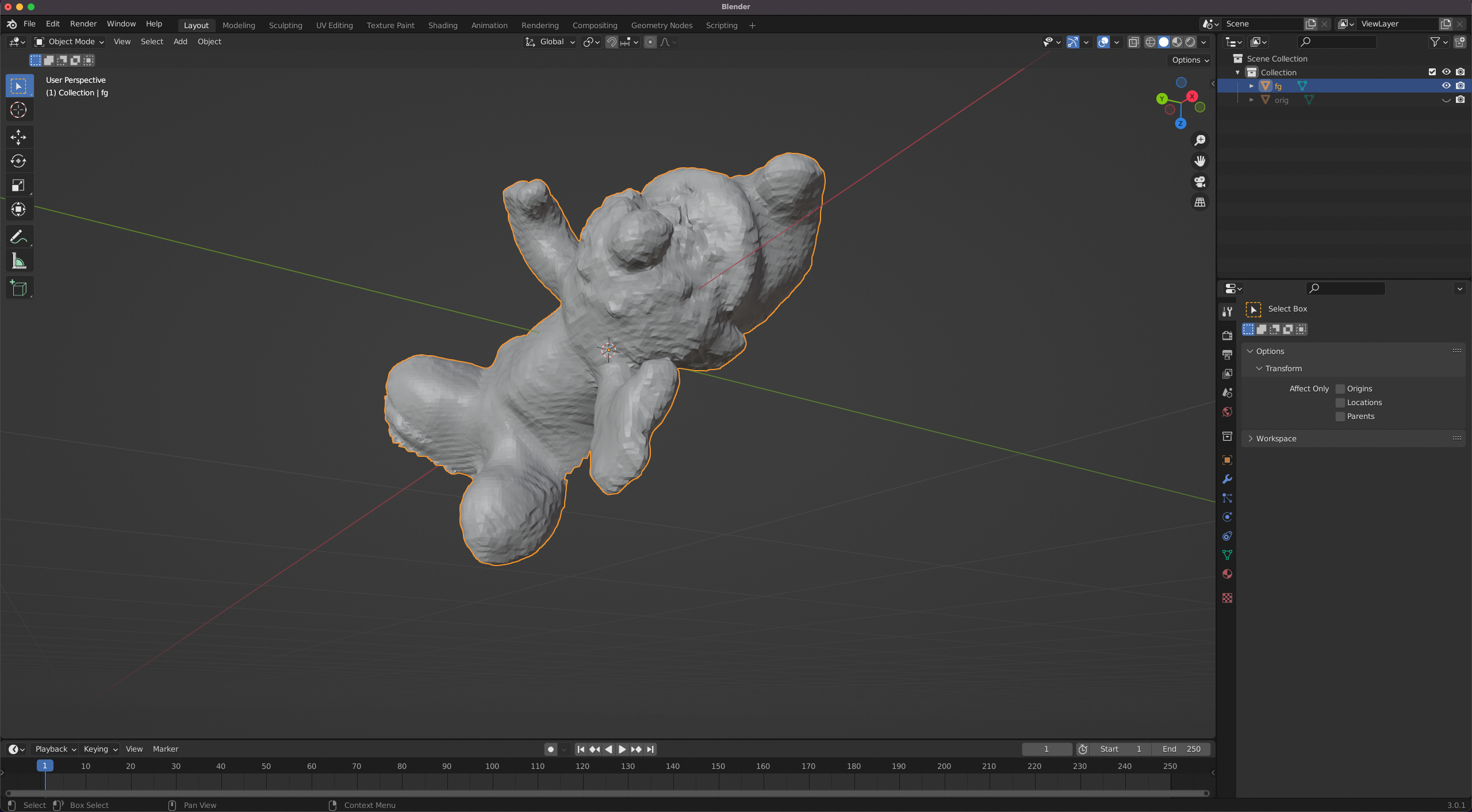This screenshot has height=812, width=1472.
Task: Activate the Move tool
Action: (18, 137)
